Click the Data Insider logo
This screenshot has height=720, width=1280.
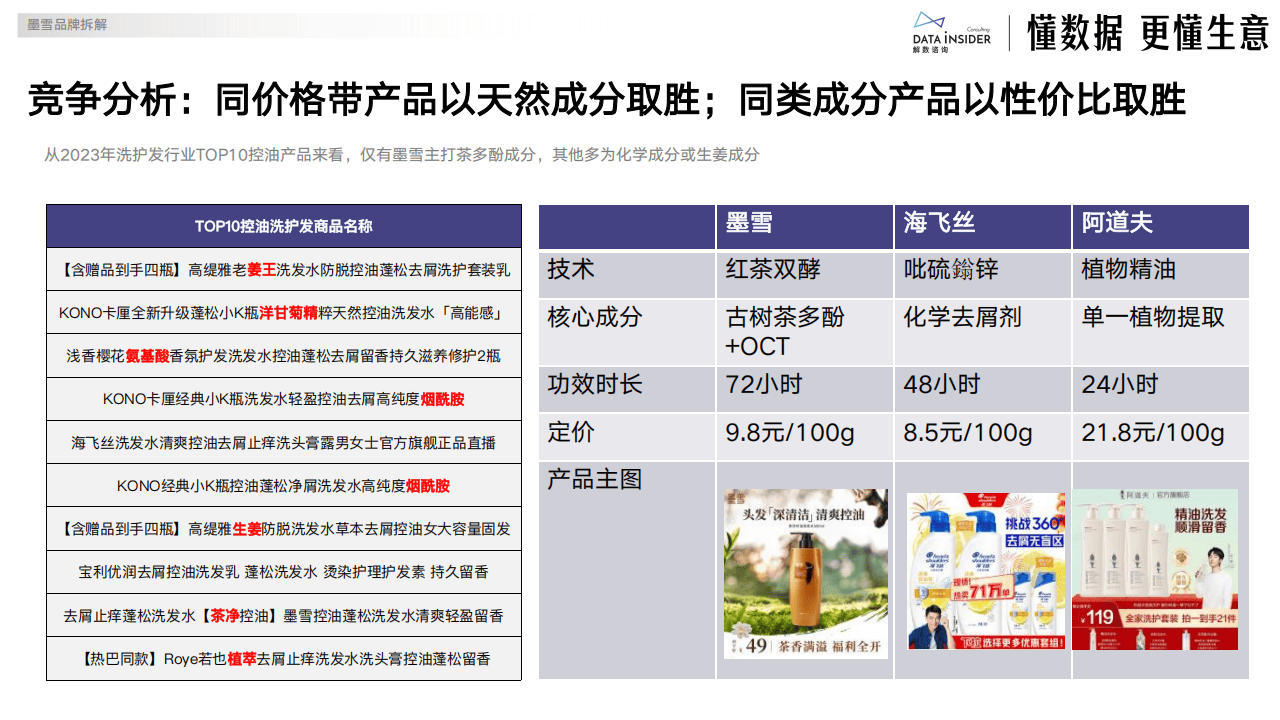(951, 32)
